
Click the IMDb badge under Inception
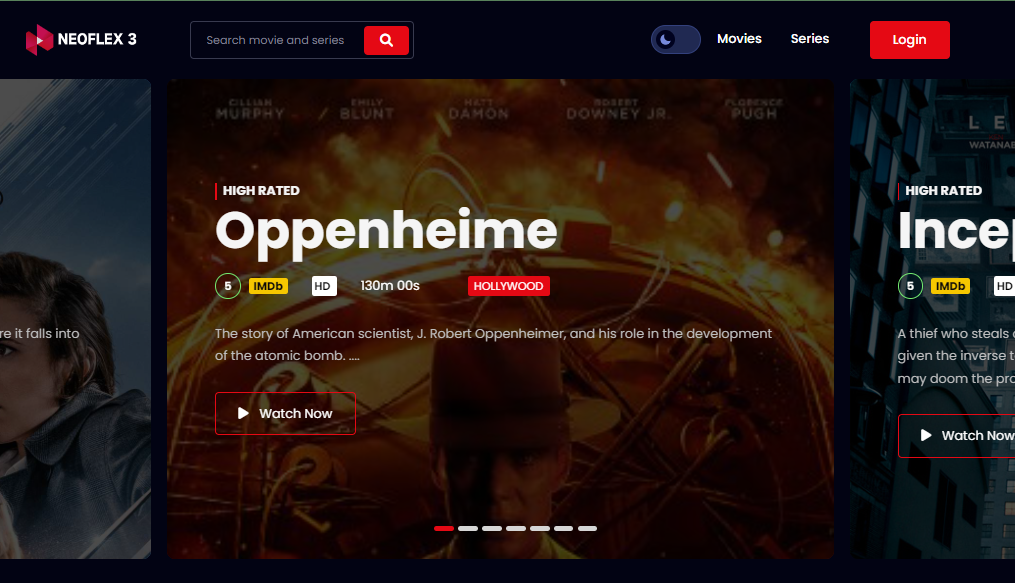pyautogui.click(x=948, y=286)
